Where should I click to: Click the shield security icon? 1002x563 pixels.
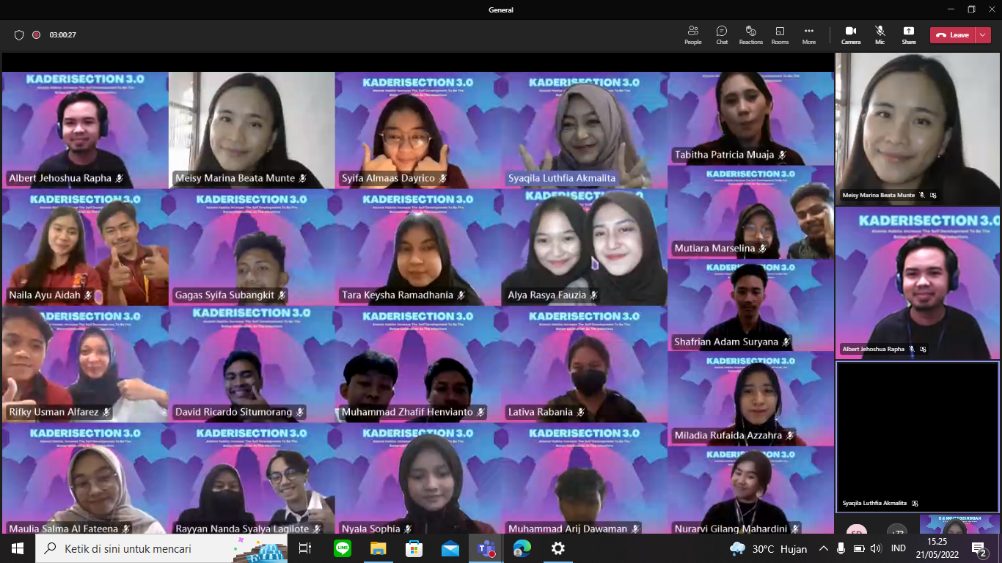tap(18, 35)
